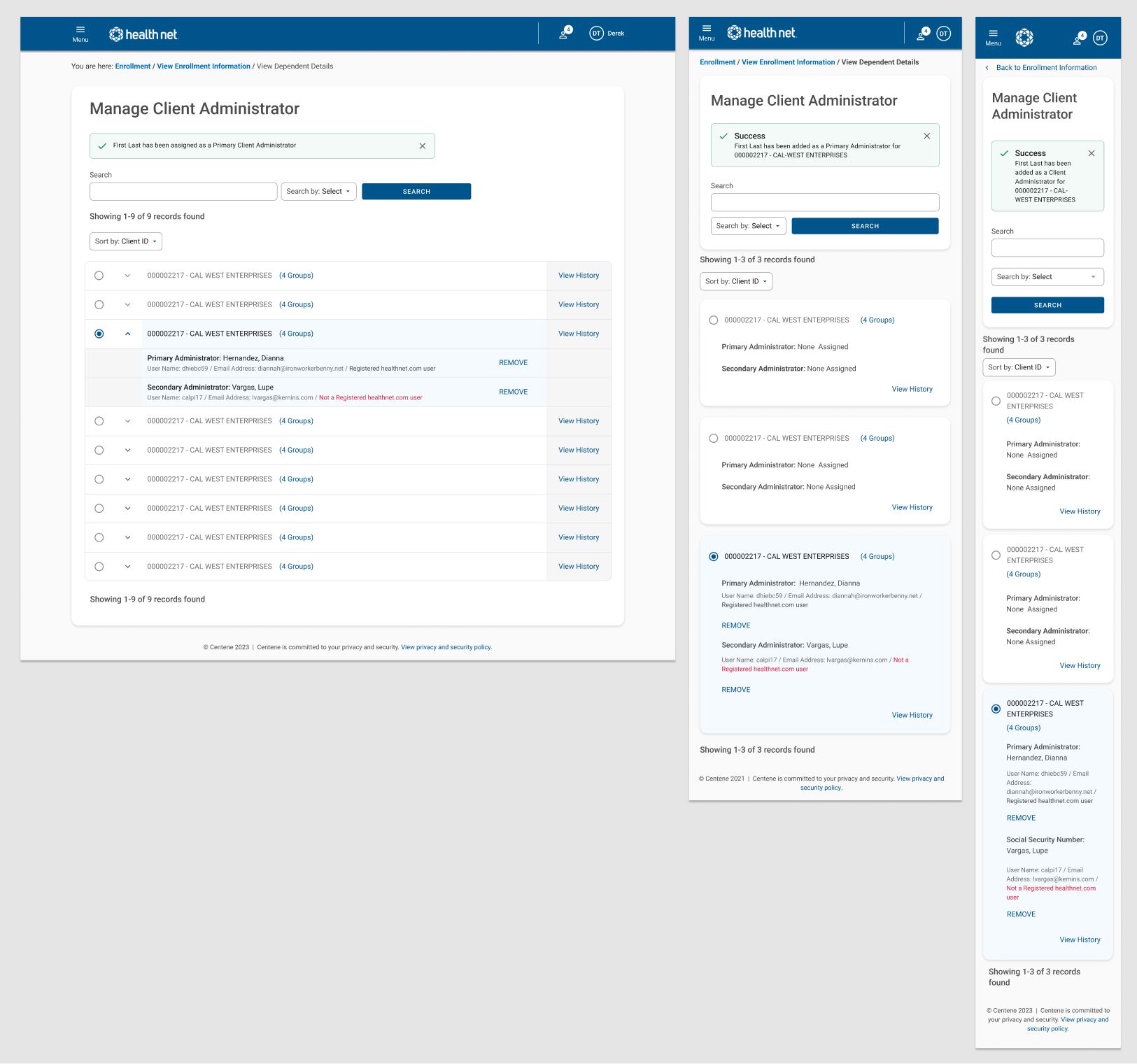Image resolution: width=1137 pixels, height=1064 pixels.
Task: Click the Centene snowflake logo in mobile header
Action: point(1024,38)
